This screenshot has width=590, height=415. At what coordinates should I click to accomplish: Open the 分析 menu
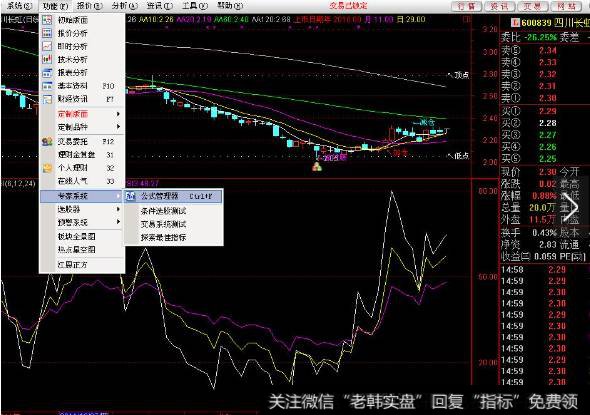pos(125,6)
